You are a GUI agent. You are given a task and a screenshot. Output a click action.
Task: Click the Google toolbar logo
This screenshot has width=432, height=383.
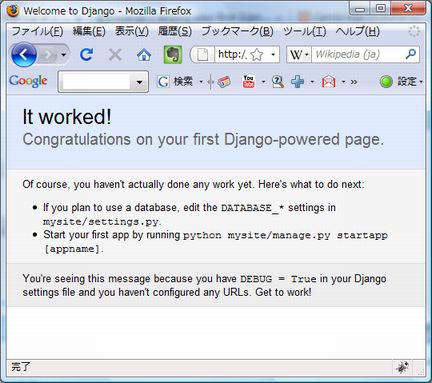point(28,81)
